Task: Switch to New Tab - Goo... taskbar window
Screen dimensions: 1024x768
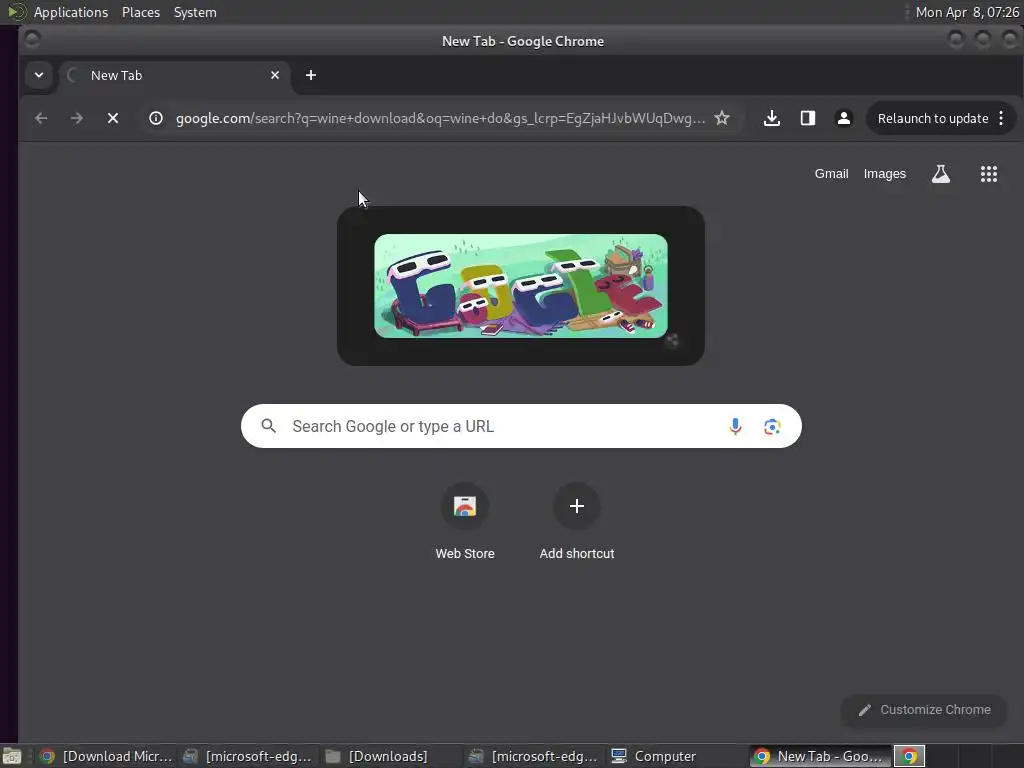Action: click(x=820, y=756)
